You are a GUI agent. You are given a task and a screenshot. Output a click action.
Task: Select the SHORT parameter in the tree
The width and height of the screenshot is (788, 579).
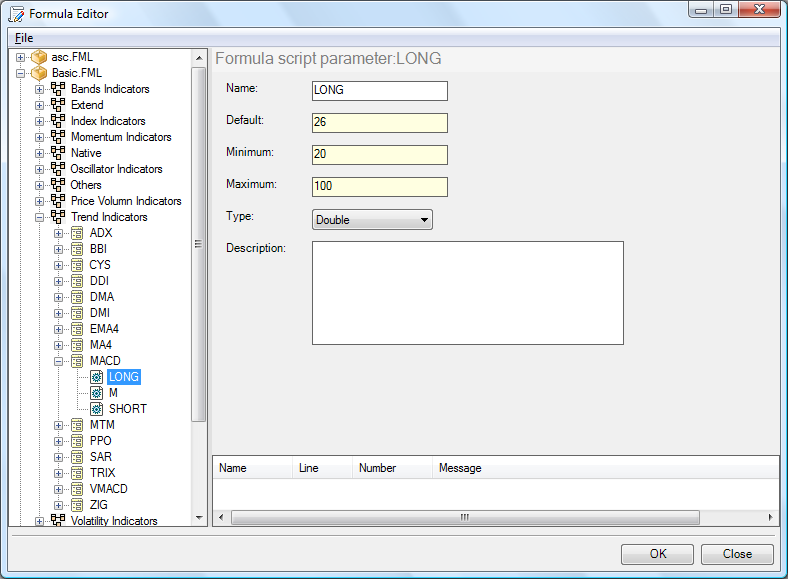coord(128,409)
